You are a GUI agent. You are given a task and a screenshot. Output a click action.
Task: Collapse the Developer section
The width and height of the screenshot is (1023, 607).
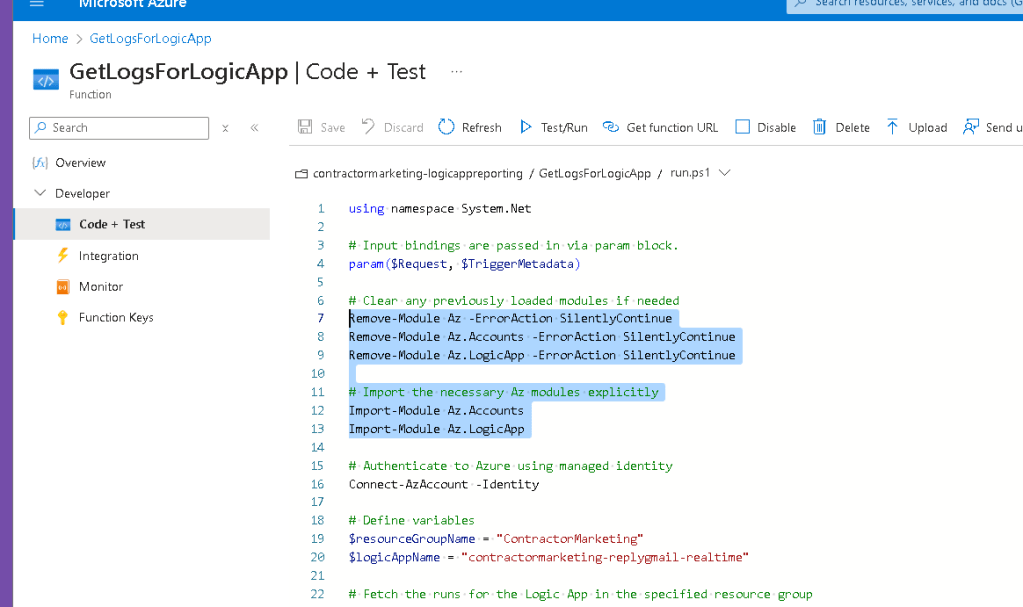tap(40, 193)
